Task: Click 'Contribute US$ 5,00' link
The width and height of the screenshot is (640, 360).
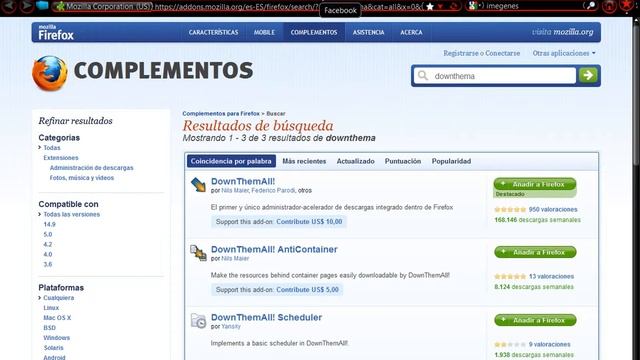Action: pos(307,290)
